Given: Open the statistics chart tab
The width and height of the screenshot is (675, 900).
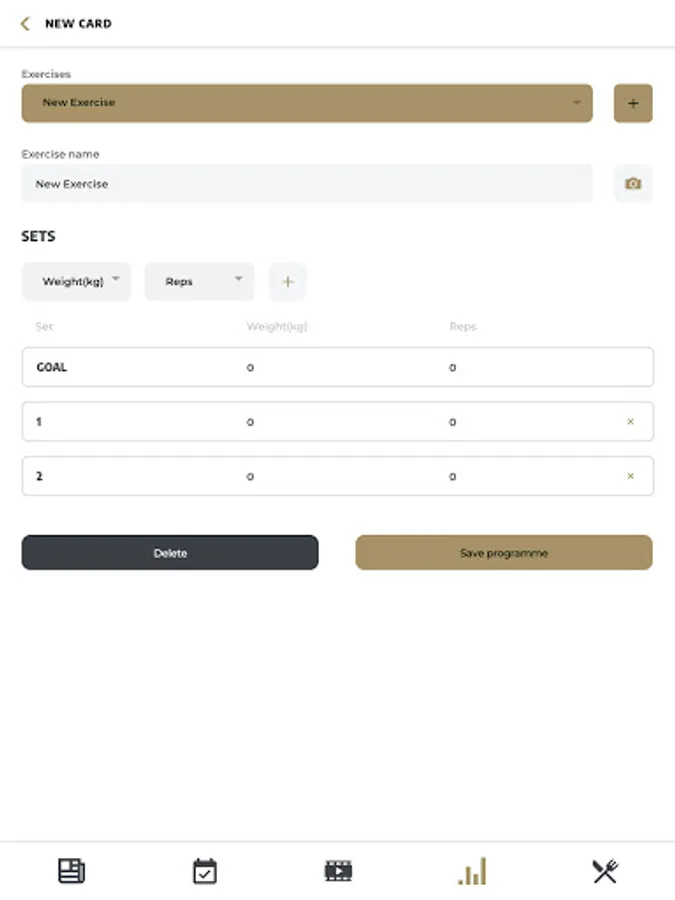Looking at the screenshot, I should (x=472, y=871).
